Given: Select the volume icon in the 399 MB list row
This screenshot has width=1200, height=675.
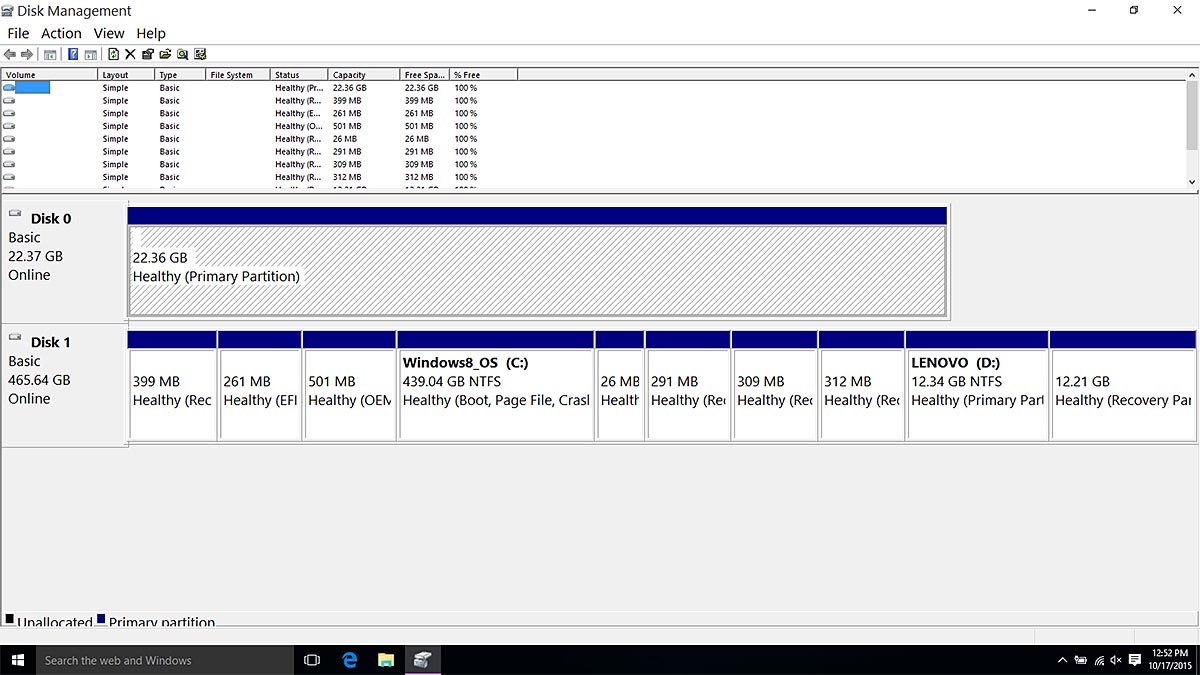Looking at the screenshot, I should coord(9,101).
